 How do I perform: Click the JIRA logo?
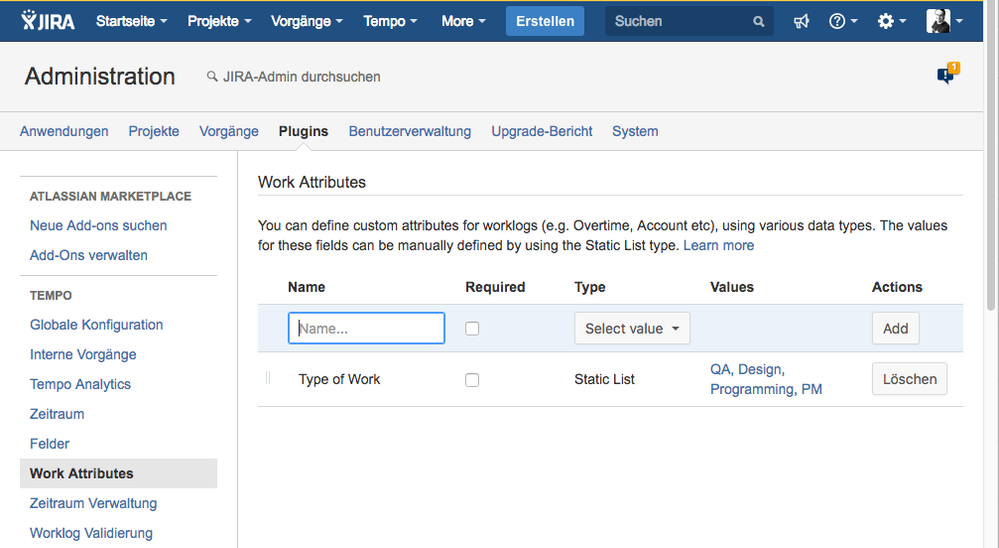[x=48, y=21]
